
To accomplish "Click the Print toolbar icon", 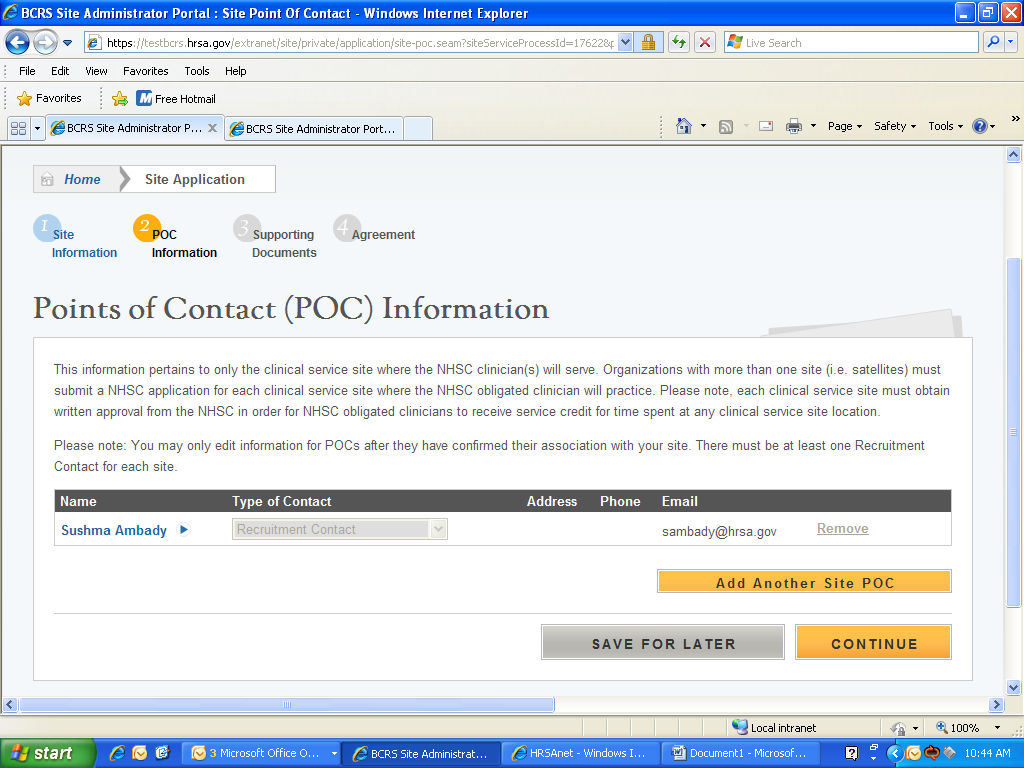I will [794, 126].
